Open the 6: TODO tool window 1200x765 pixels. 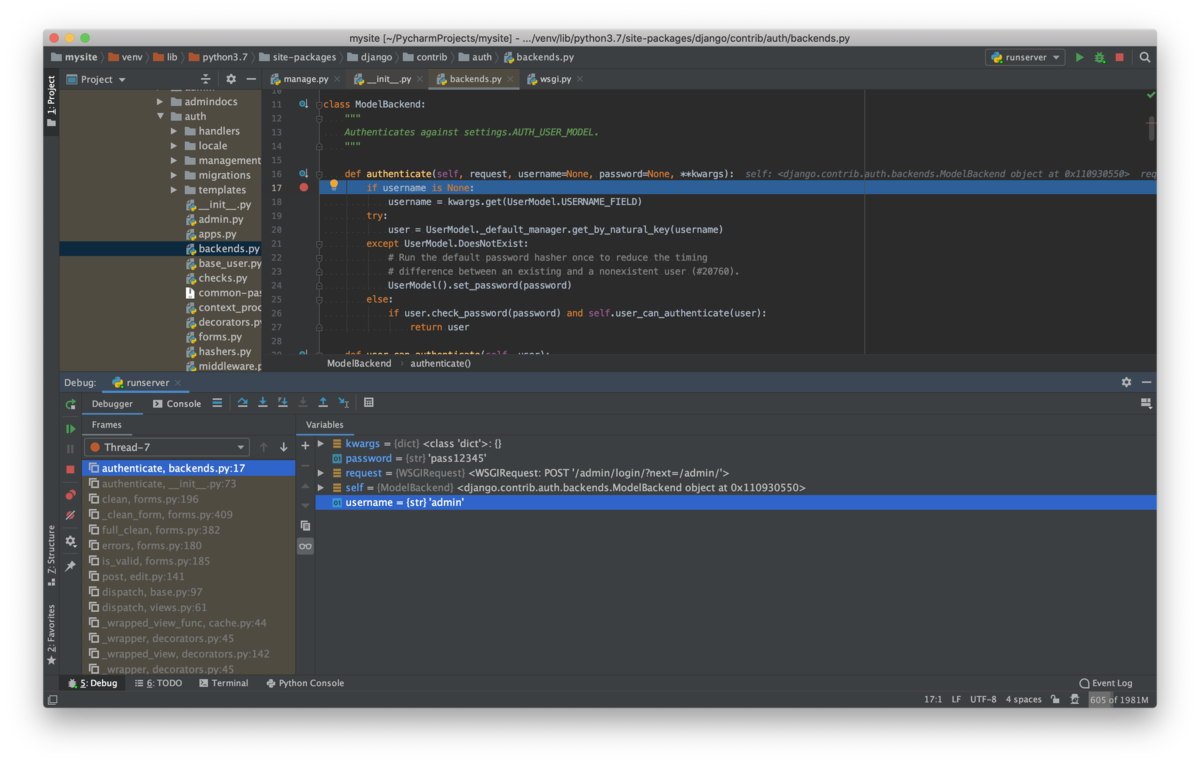[x=158, y=684]
